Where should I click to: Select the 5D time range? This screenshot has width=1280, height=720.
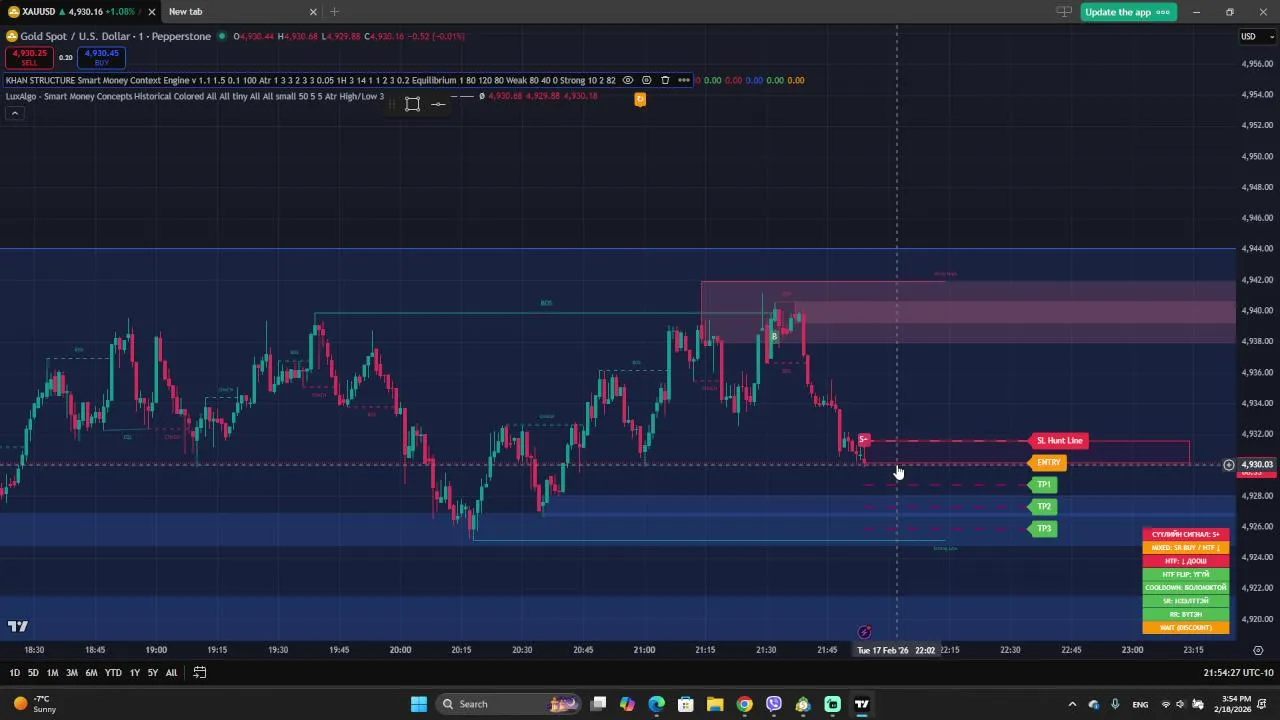pyautogui.click(x=33, y=673)
